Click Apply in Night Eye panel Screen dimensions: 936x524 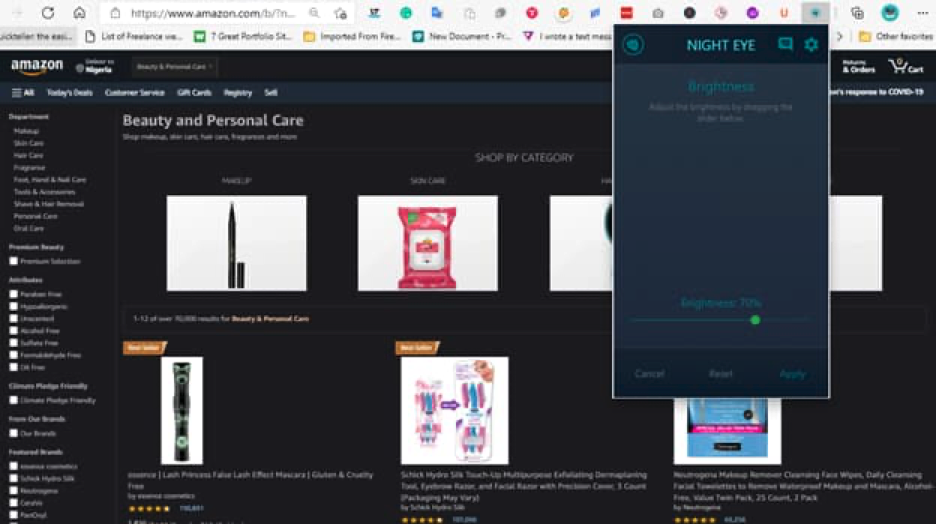[792, 374]
